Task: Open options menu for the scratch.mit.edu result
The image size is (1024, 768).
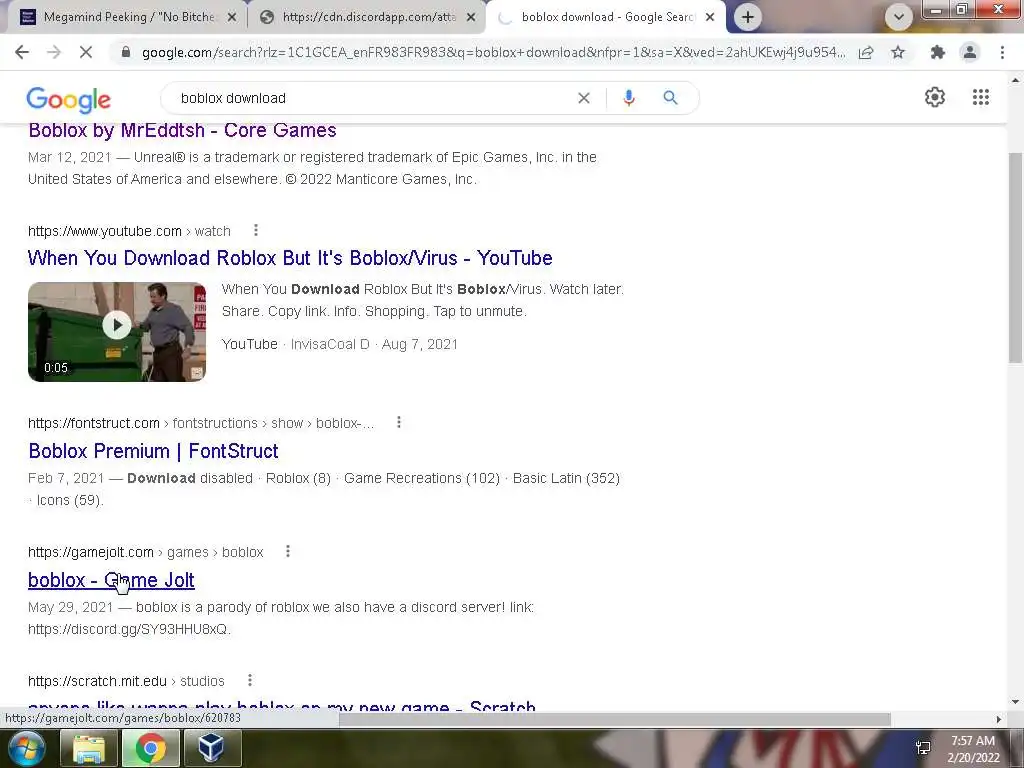Action: point(249,680)
